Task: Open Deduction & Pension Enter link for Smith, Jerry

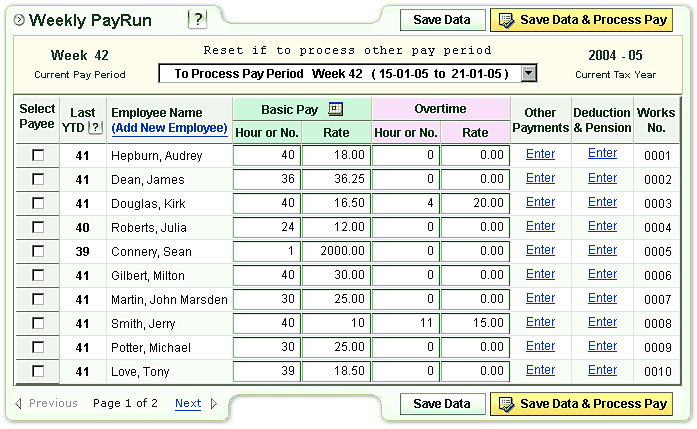Action: (602, 322)
